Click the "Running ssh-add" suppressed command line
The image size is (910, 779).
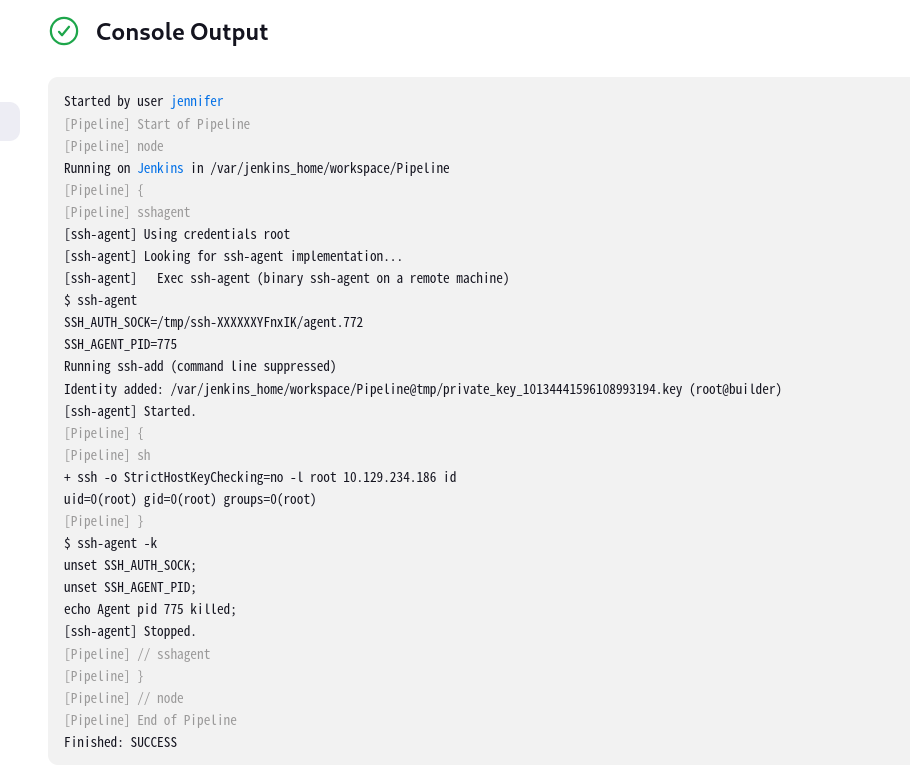coord(200,367)
